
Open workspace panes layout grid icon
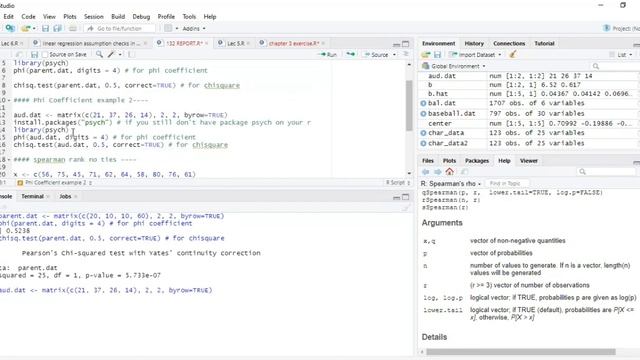[x=168, y=29]
